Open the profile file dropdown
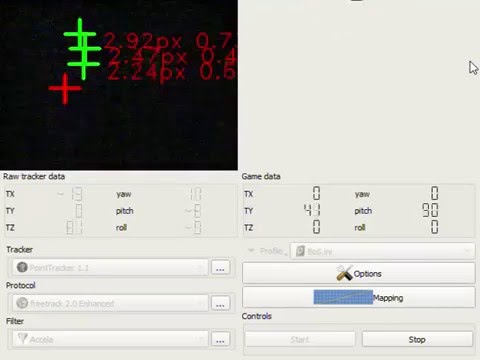 383,251
